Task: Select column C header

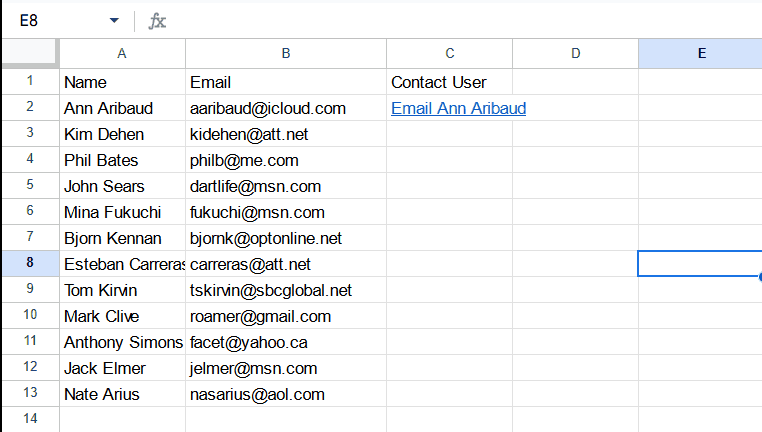Action: (450, 54)
